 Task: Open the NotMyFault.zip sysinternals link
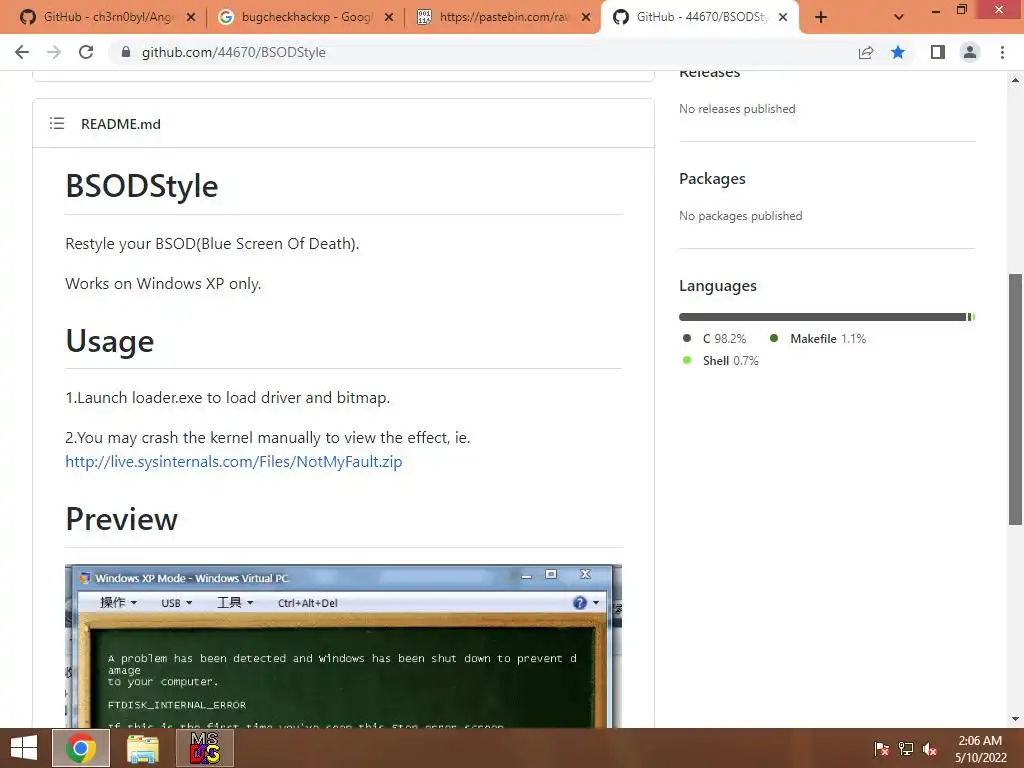point(234,462)
